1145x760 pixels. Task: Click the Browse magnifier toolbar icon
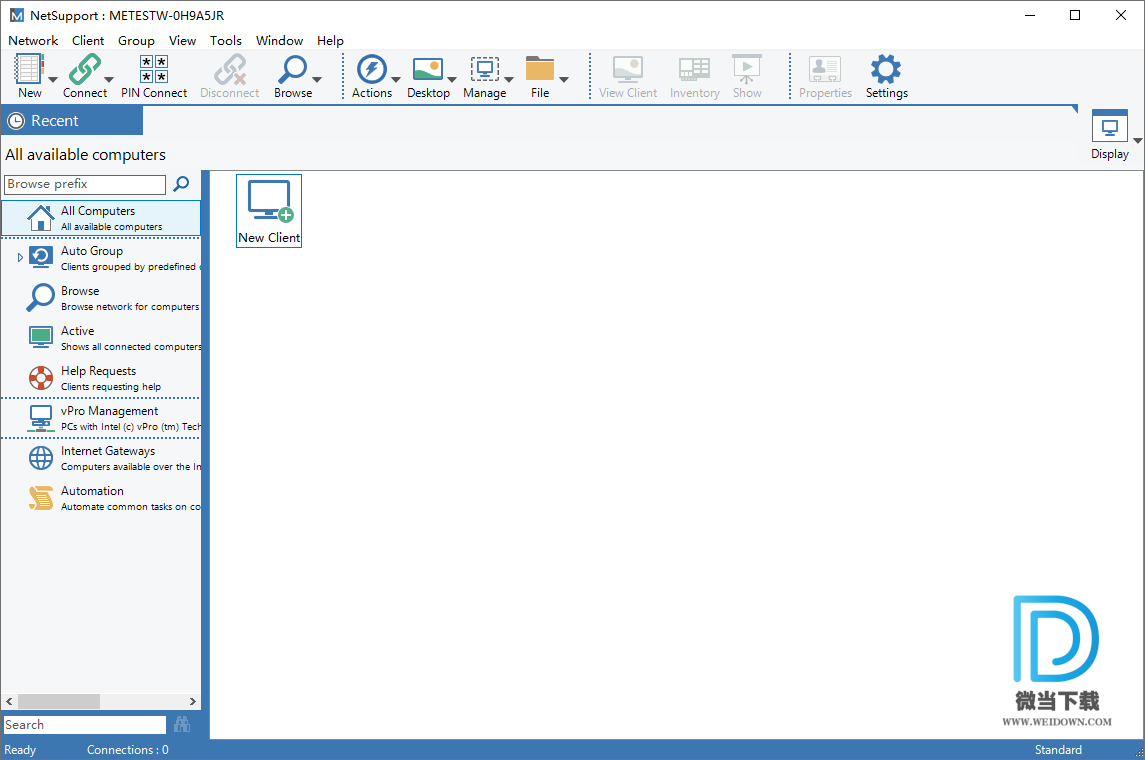click(x=293, y=70)
